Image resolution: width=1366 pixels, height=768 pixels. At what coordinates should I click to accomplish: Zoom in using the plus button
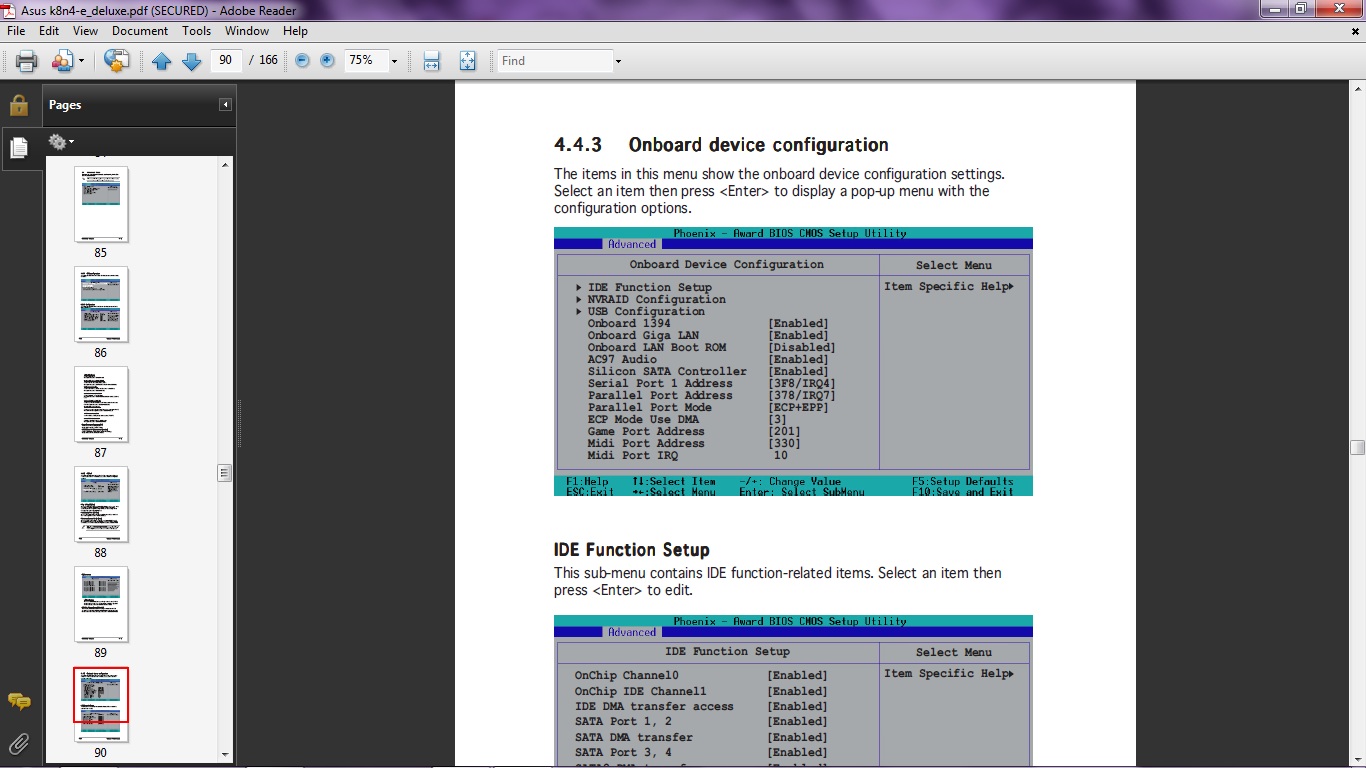(x=327, y=61)
